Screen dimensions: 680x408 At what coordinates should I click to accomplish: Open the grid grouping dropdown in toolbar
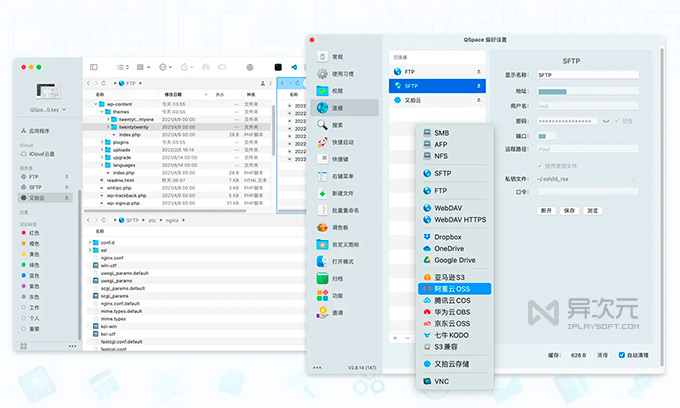143,67
